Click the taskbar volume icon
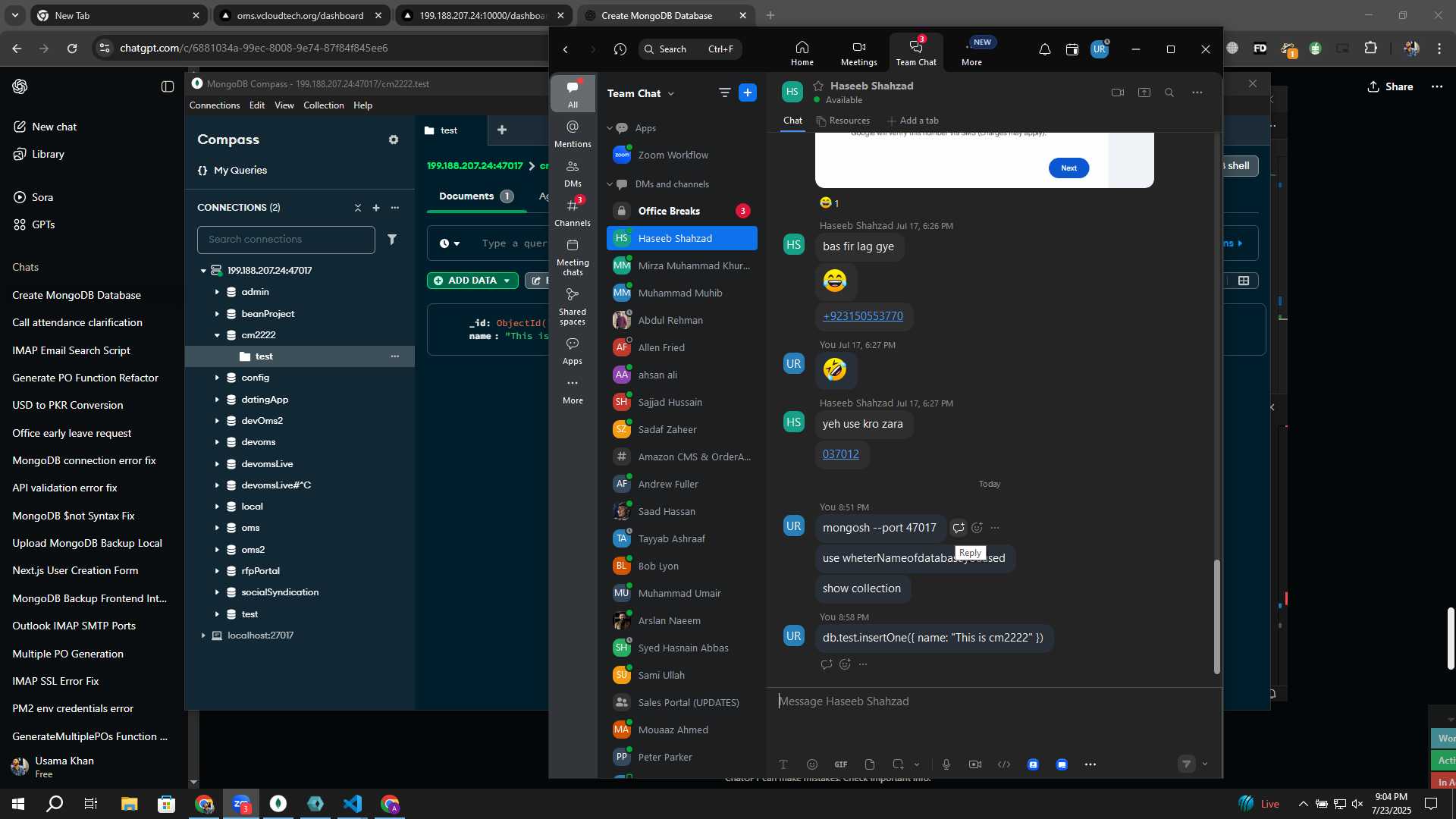1456x819 pixels. (1357, 804)
